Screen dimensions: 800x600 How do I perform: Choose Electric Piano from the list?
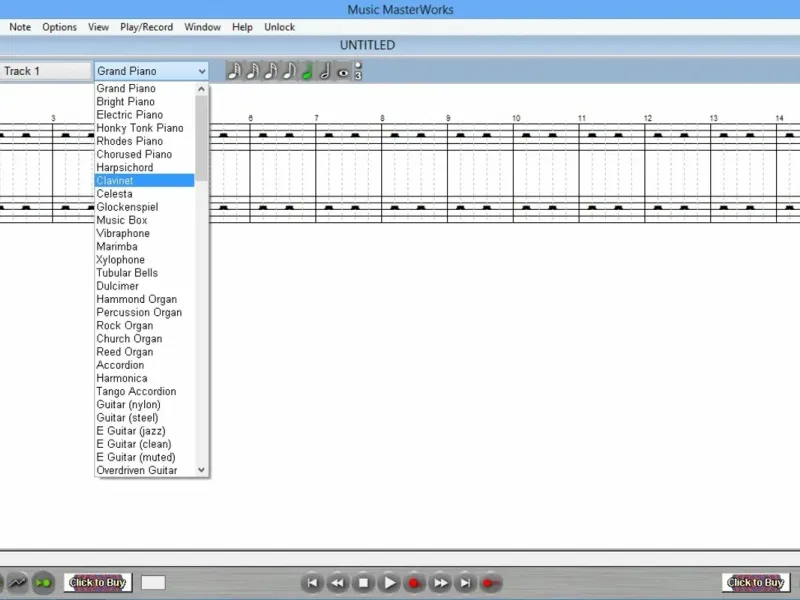coord(144,115)
